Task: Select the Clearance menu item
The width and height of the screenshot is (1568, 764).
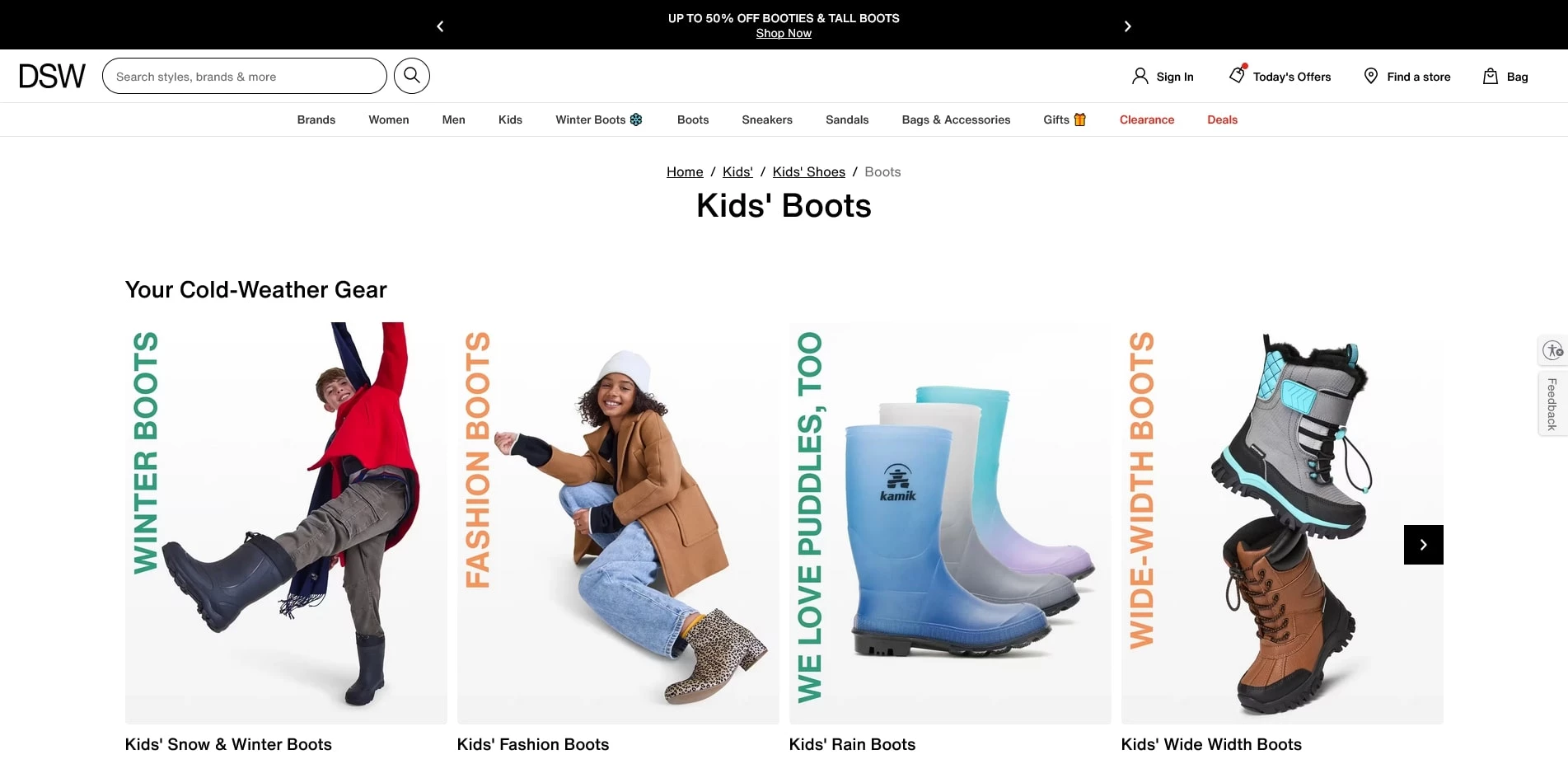Action: coord(1146,120)
